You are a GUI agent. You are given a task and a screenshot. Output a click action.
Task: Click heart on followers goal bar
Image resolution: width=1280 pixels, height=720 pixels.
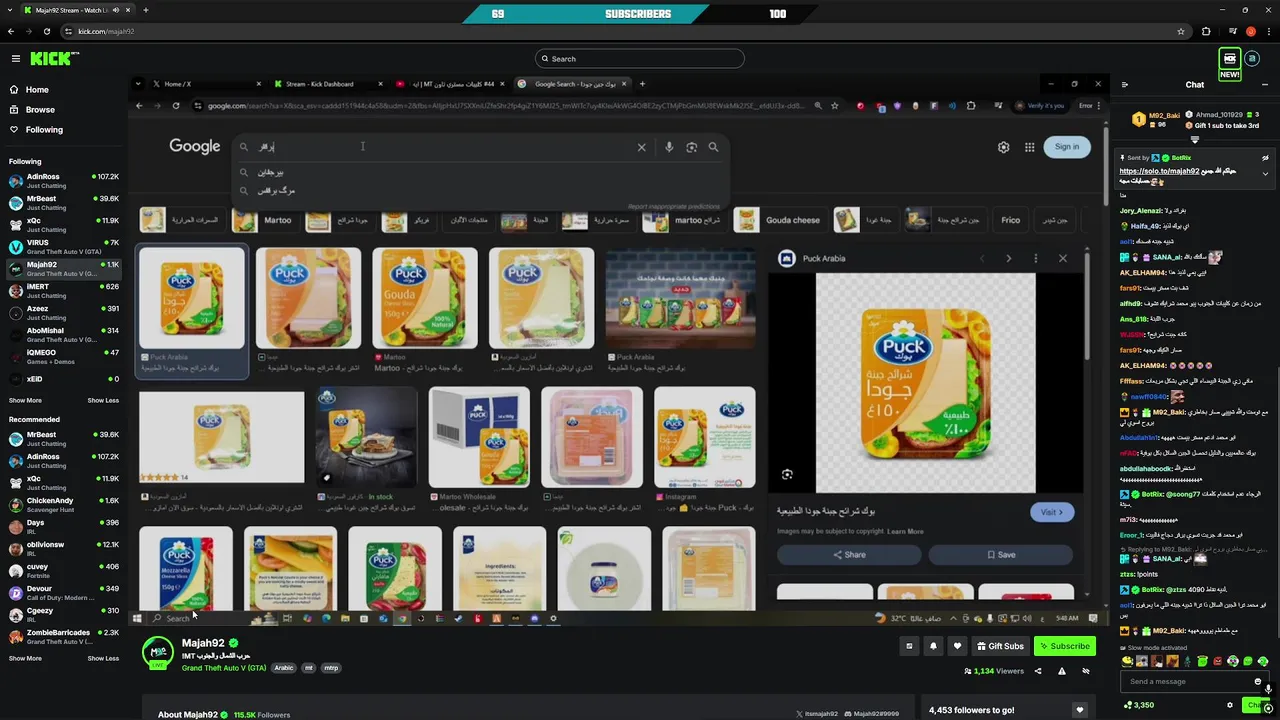click(x=1079, y=710)
